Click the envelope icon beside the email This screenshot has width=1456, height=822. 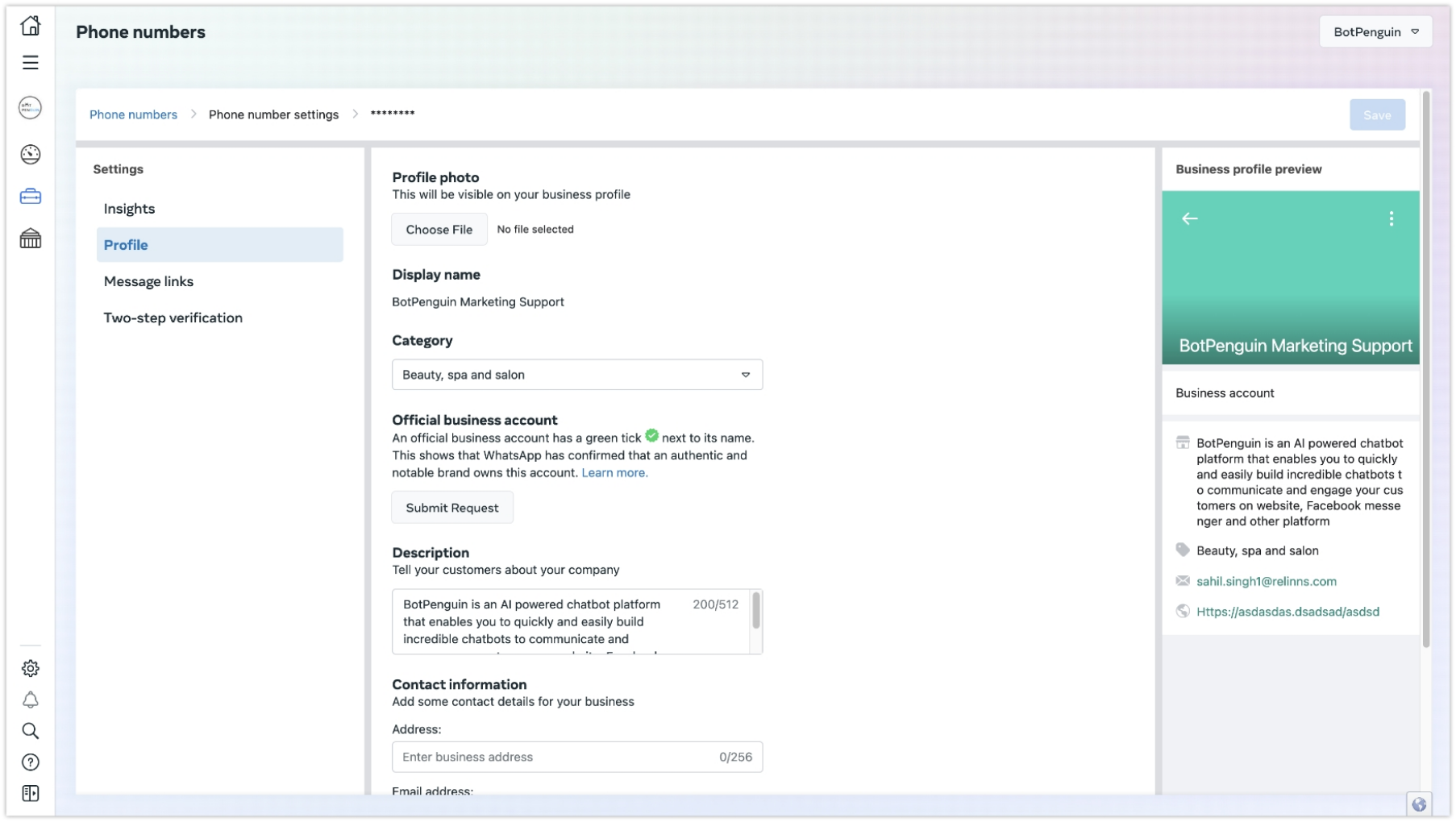point(1183,581)
